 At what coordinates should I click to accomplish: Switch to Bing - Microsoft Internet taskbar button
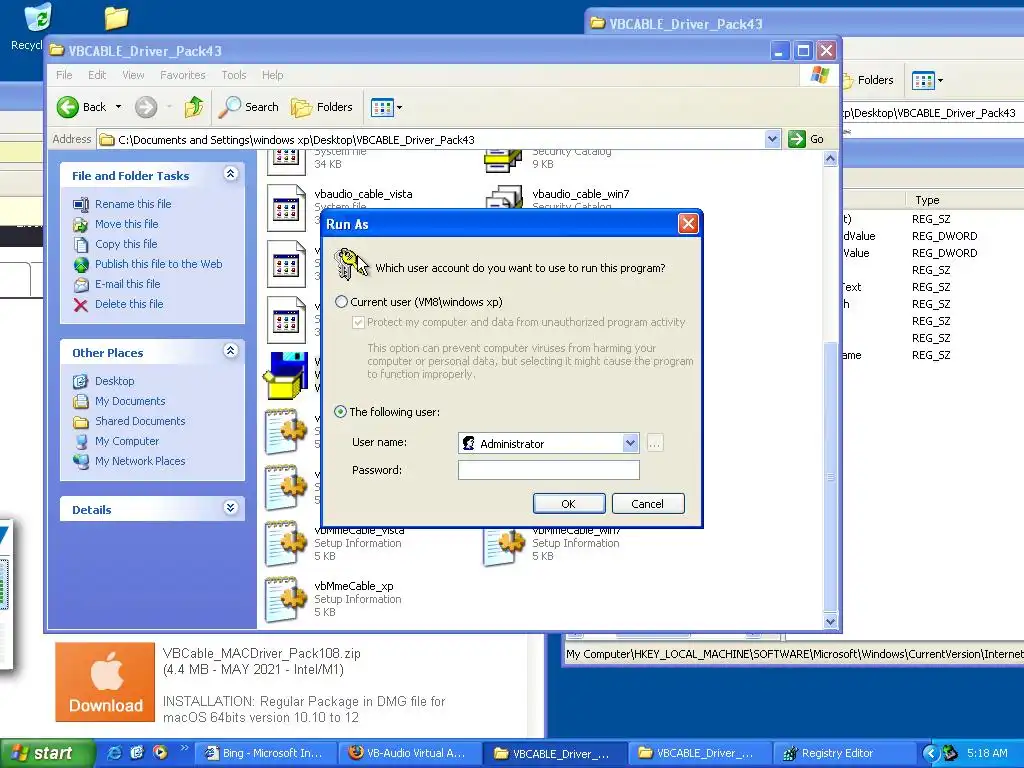(267, 754)
